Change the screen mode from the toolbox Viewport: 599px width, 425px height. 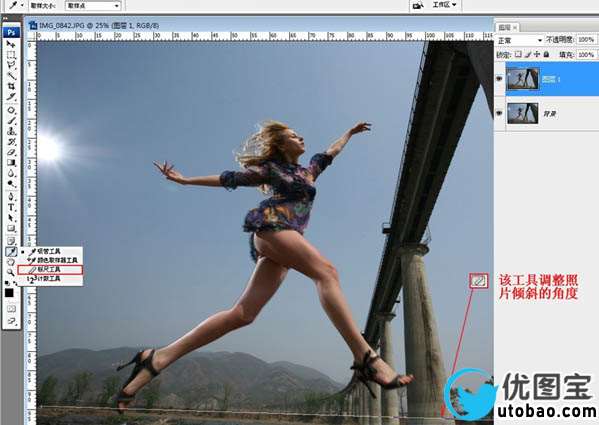point(11,321)
